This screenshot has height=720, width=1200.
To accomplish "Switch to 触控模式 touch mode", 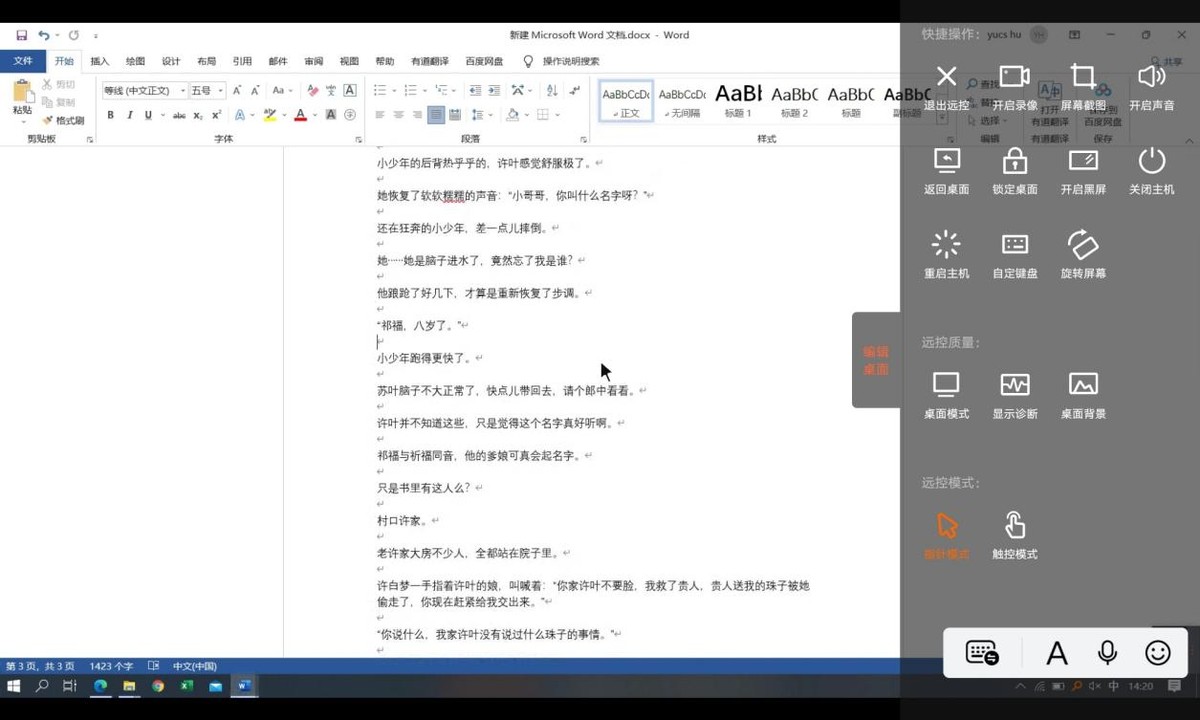I will point(1014,526).
